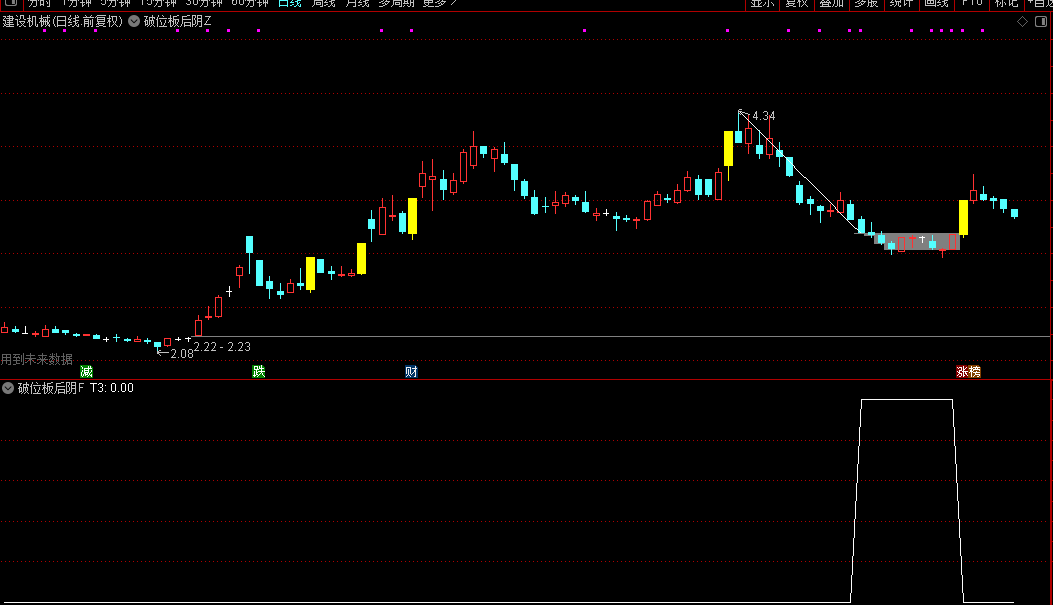1053x605 pixels.
Task: Open the indicator menu beside 破位板后阴F
Action: [8, 388]
